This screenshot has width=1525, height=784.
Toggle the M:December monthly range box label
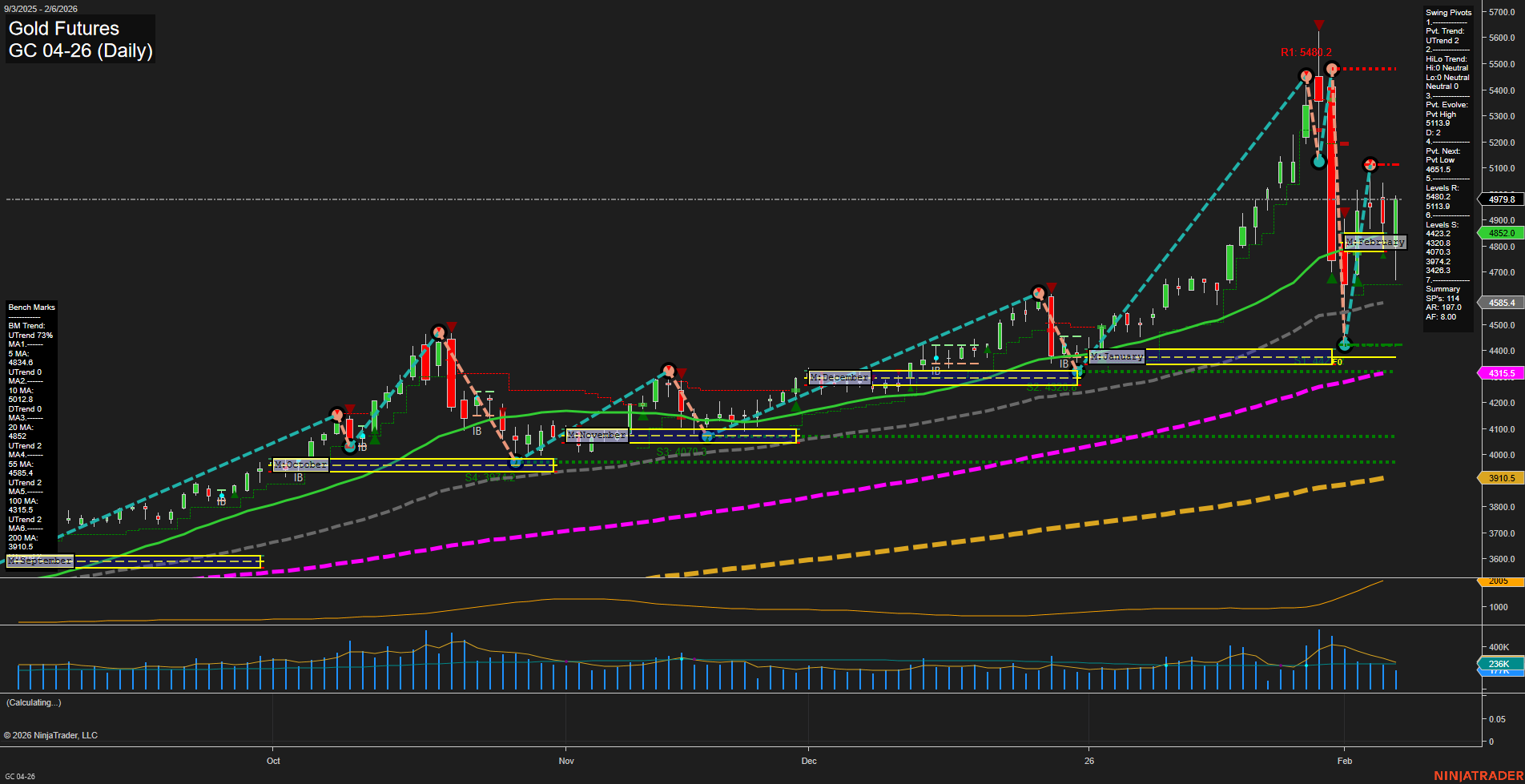(838, 376)
